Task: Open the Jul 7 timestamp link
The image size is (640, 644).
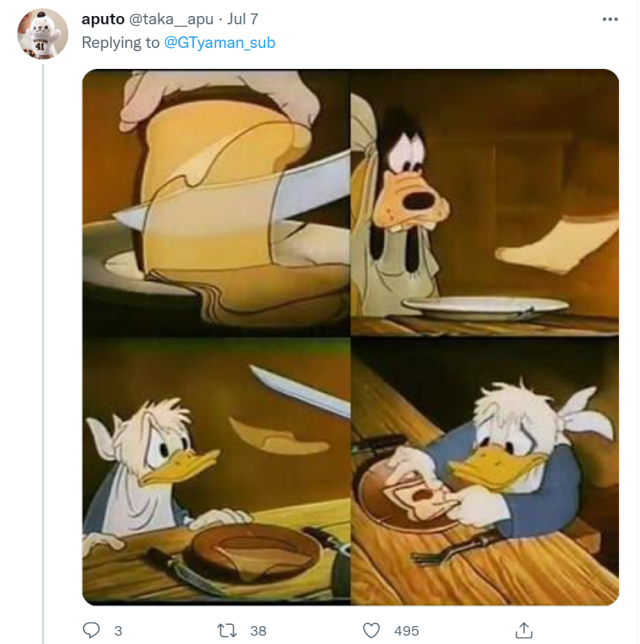Action: 243,19
